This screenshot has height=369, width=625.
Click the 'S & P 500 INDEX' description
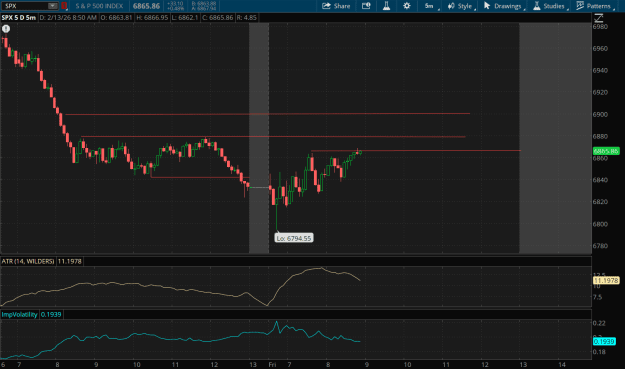coord(99,6)
